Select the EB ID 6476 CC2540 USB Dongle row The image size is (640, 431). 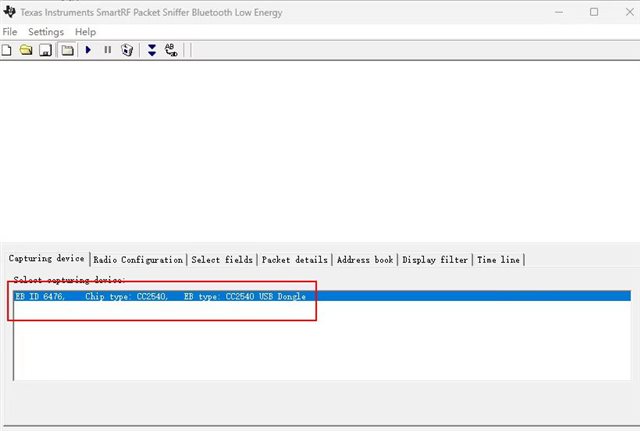[322, 296]
